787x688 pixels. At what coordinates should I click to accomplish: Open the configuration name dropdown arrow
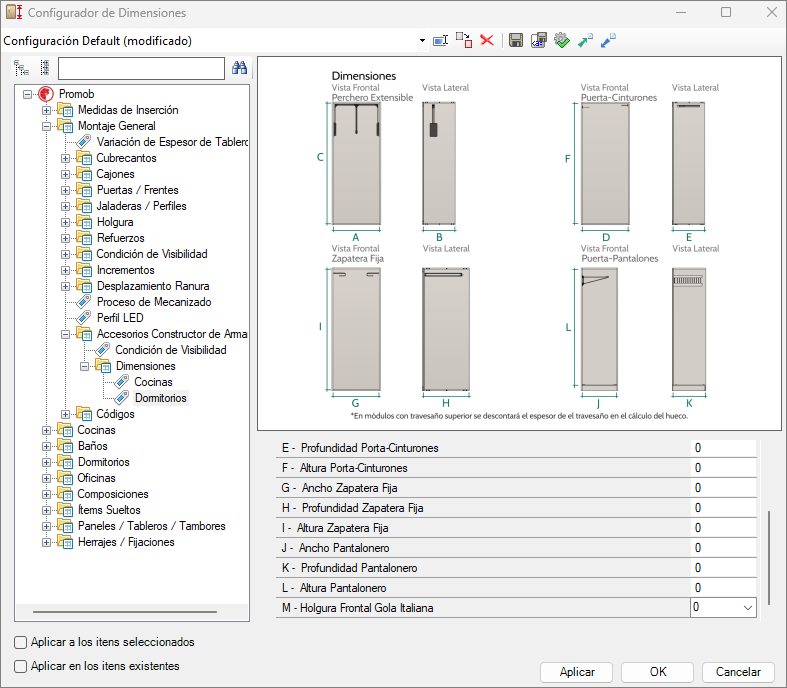coord(422,41)
